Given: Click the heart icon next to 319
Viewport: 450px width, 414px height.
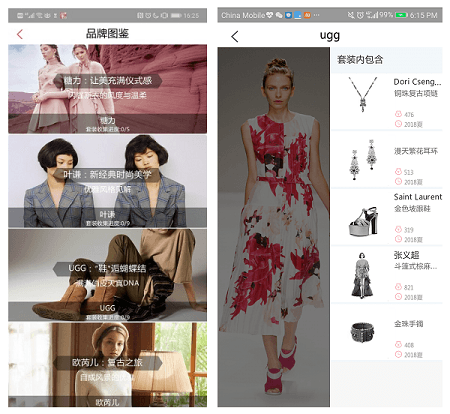Looking at the screenshot, I should 398,229.
